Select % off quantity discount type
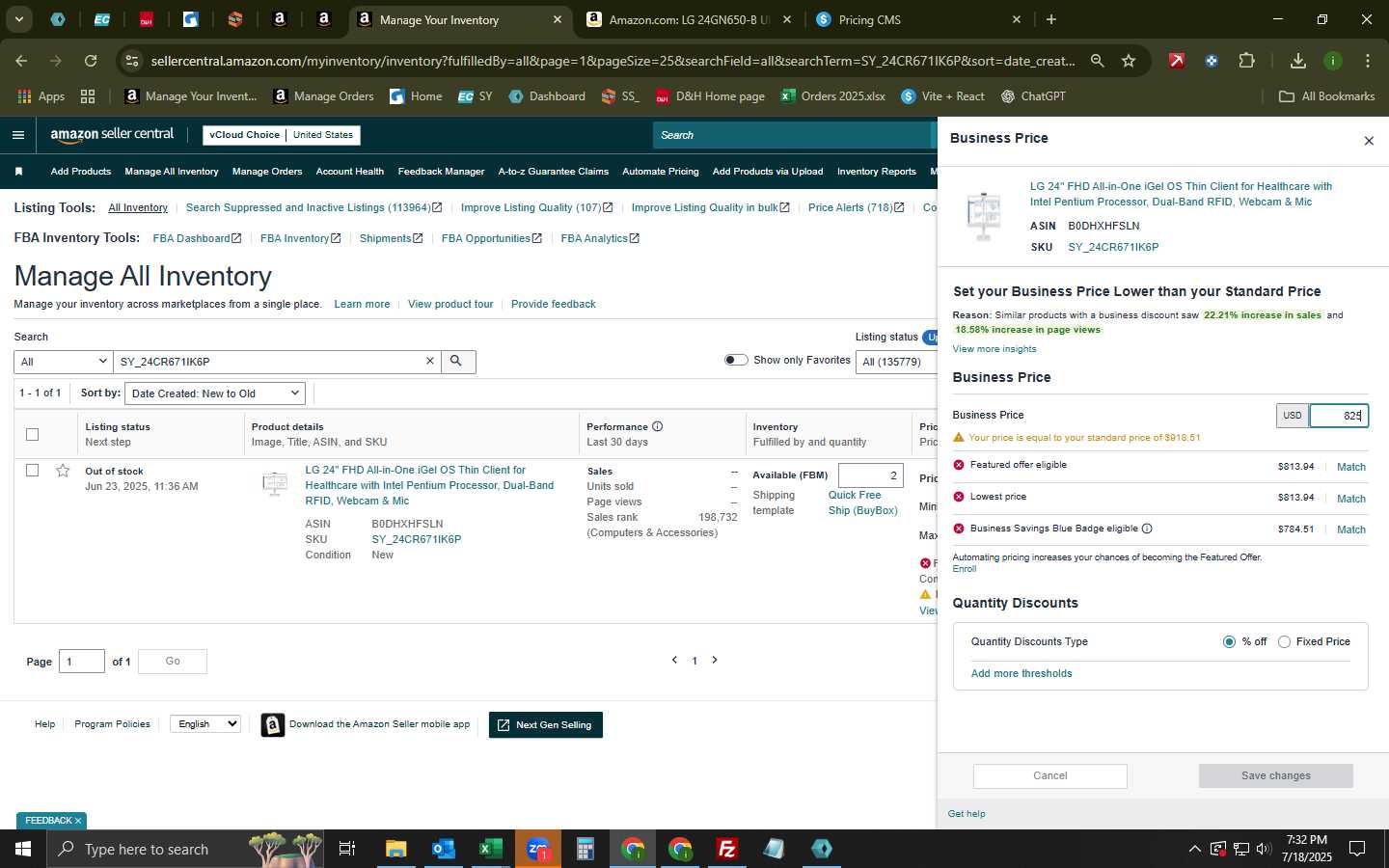 (x=1229, y=641)
